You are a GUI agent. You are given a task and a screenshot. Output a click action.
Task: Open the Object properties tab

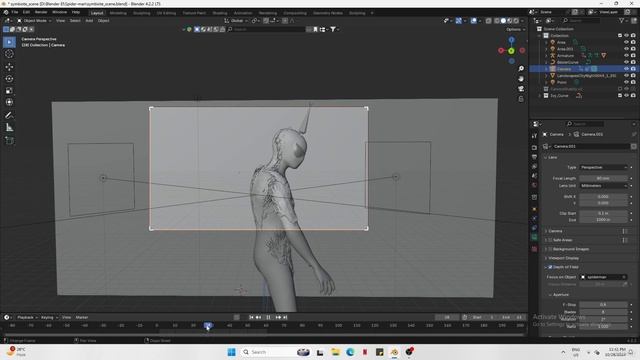[x=534, y=209]
